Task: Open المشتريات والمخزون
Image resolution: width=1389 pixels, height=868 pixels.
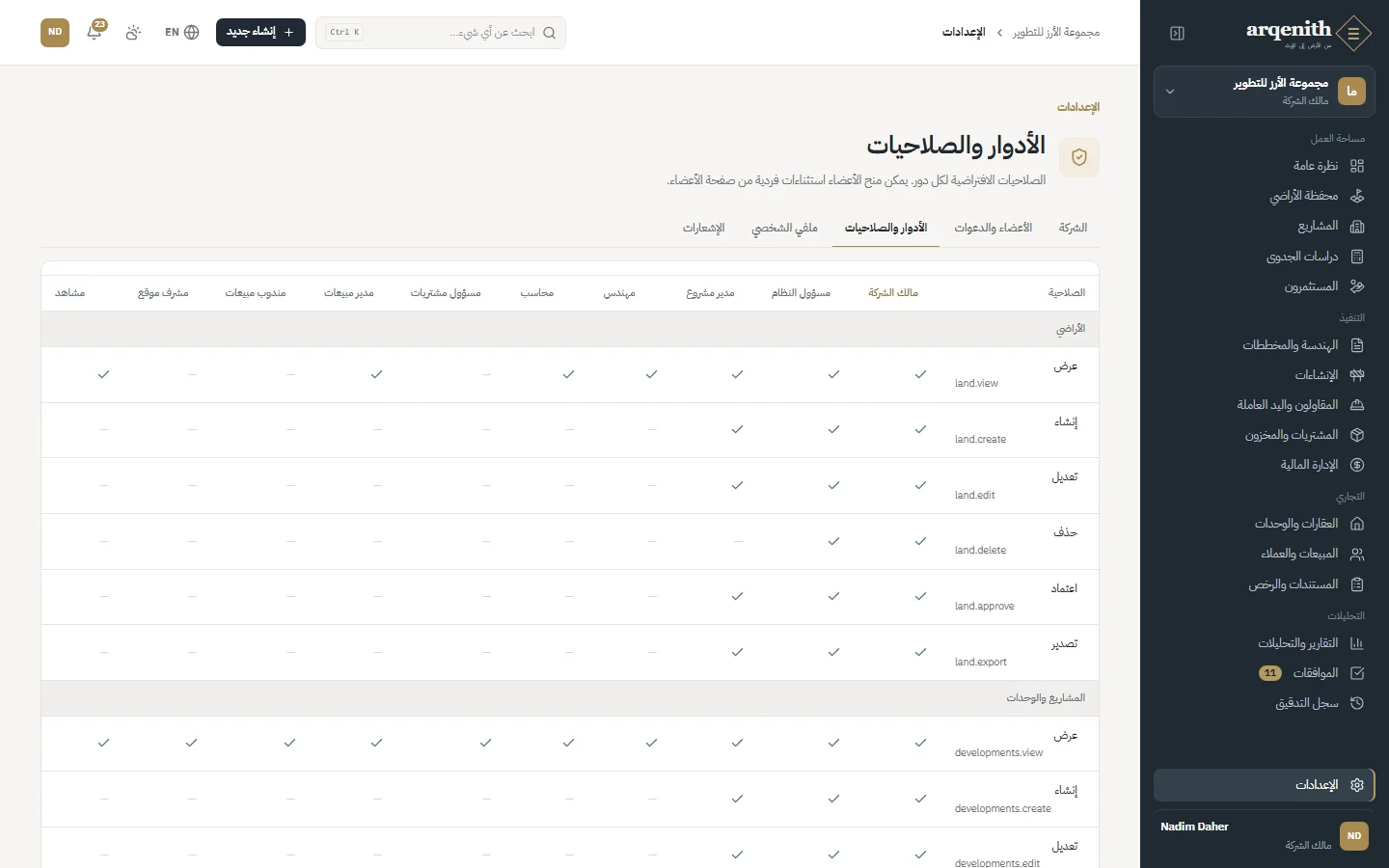Action: 1264,435
